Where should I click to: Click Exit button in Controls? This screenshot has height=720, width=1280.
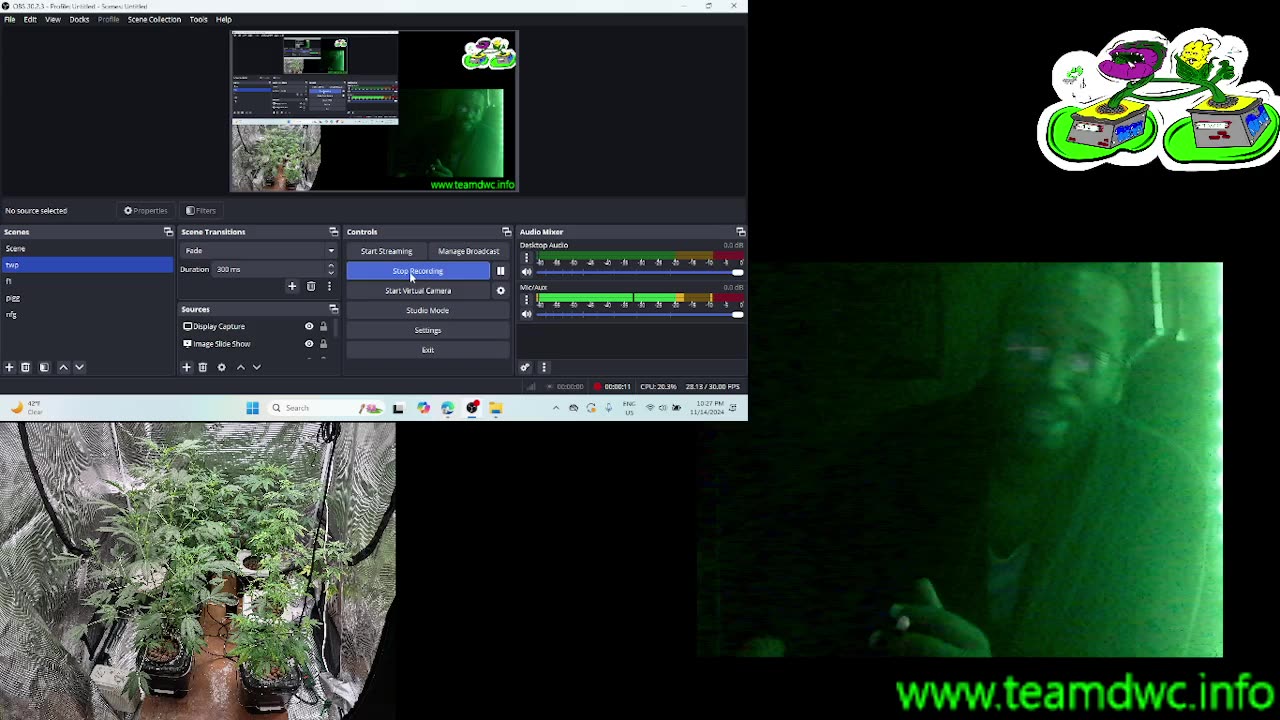click(x=427, y=350)
